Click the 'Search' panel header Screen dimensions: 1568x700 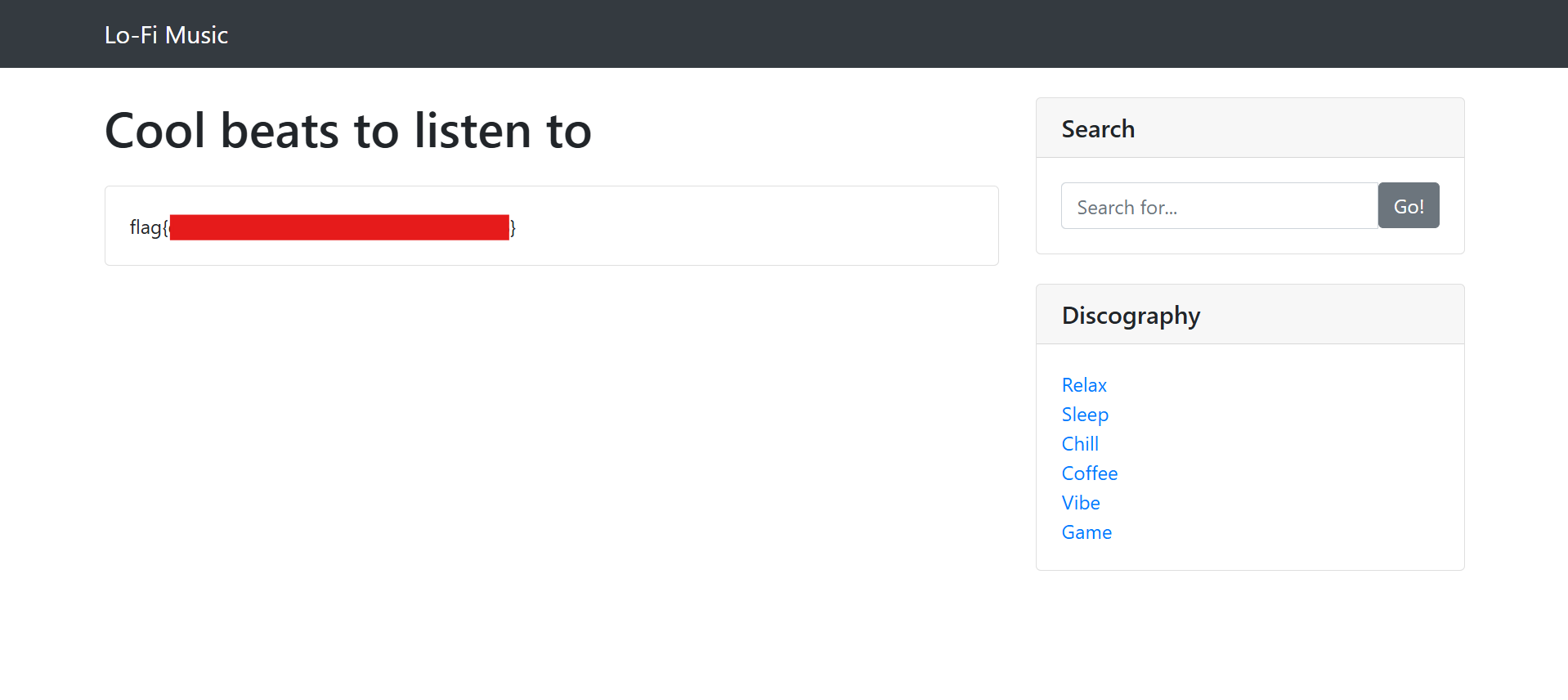click(1250, 128)
